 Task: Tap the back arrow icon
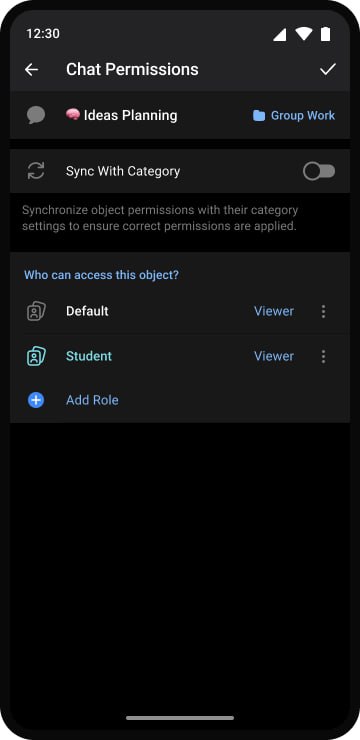pyautogui.click(x=32, y=70)
